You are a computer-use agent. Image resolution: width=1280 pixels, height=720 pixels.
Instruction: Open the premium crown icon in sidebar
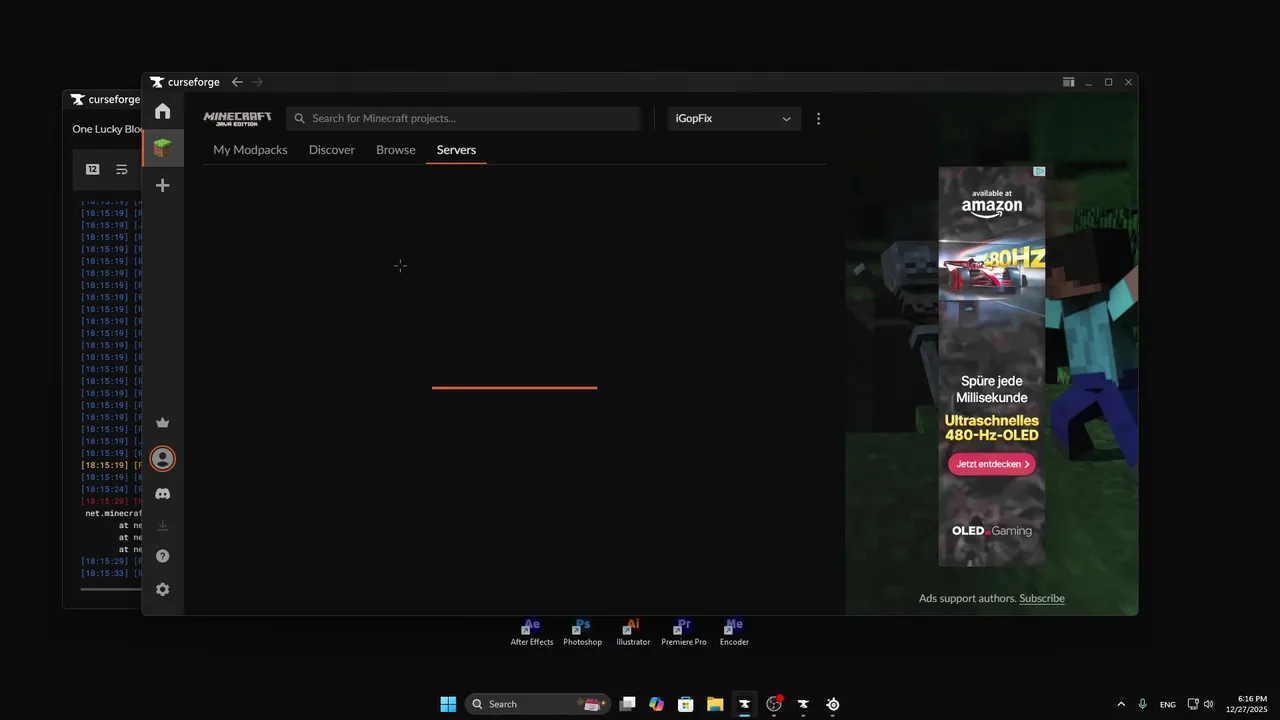pyautogui.click(x=162, y=423)
